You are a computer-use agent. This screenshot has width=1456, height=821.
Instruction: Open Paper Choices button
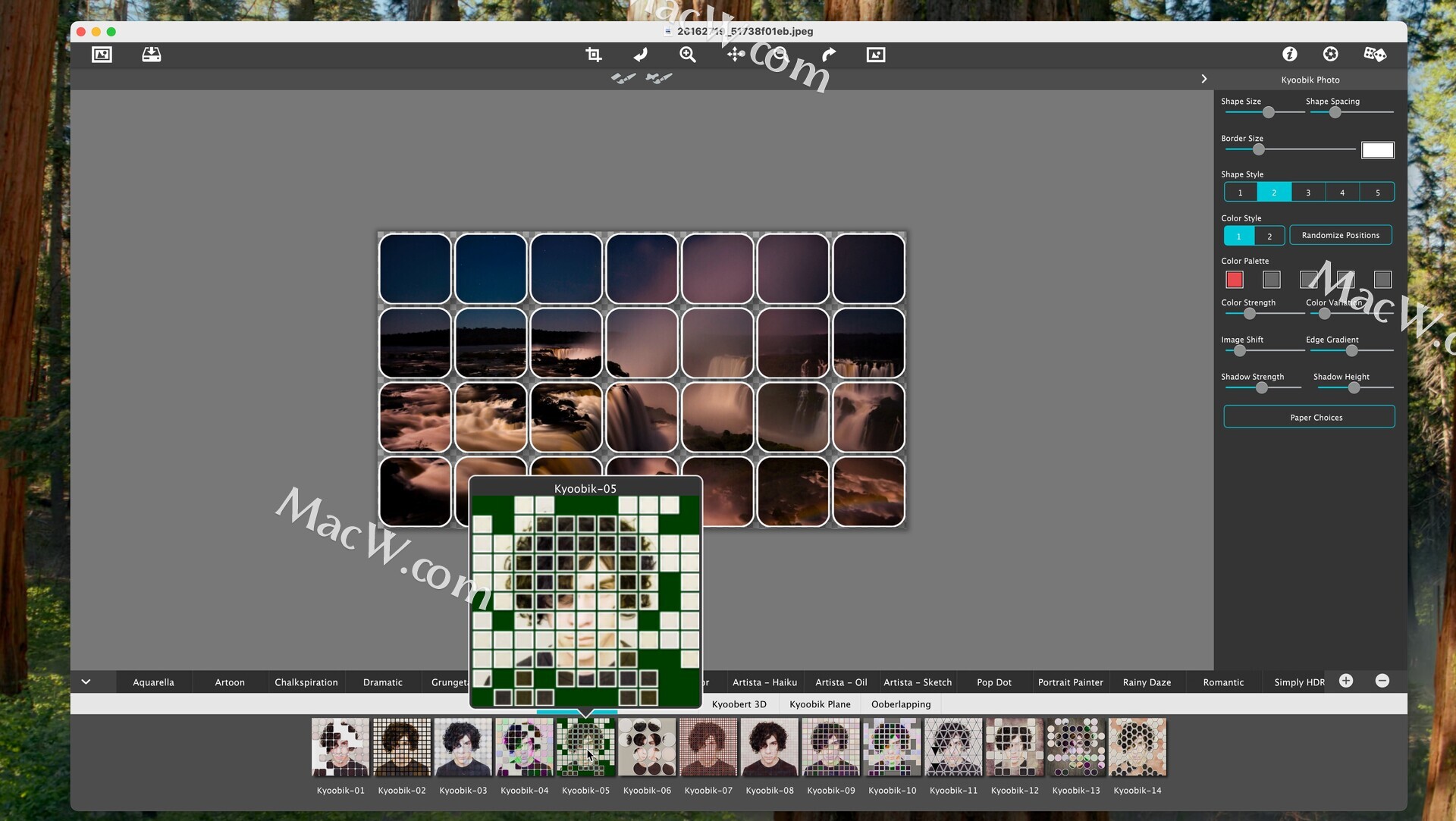coord(1309,417)
